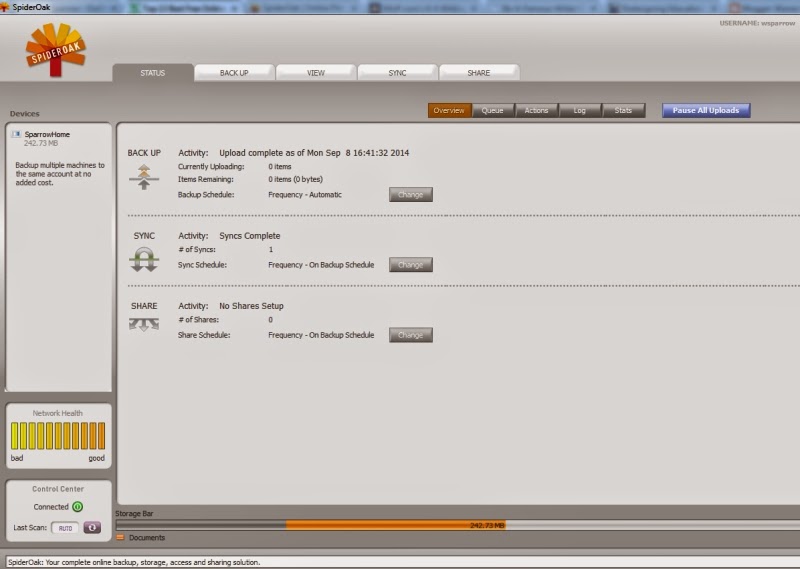
Task: Click the Sync arrows icon
Action: click(144, 259)
